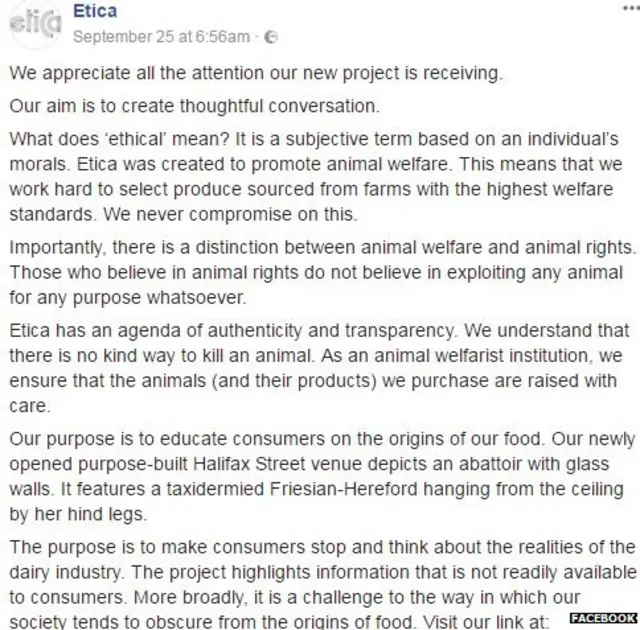Click the public globe privacy icon
Image resolution: width=640 pixels, height=630 pixels.
click(270, 37)
